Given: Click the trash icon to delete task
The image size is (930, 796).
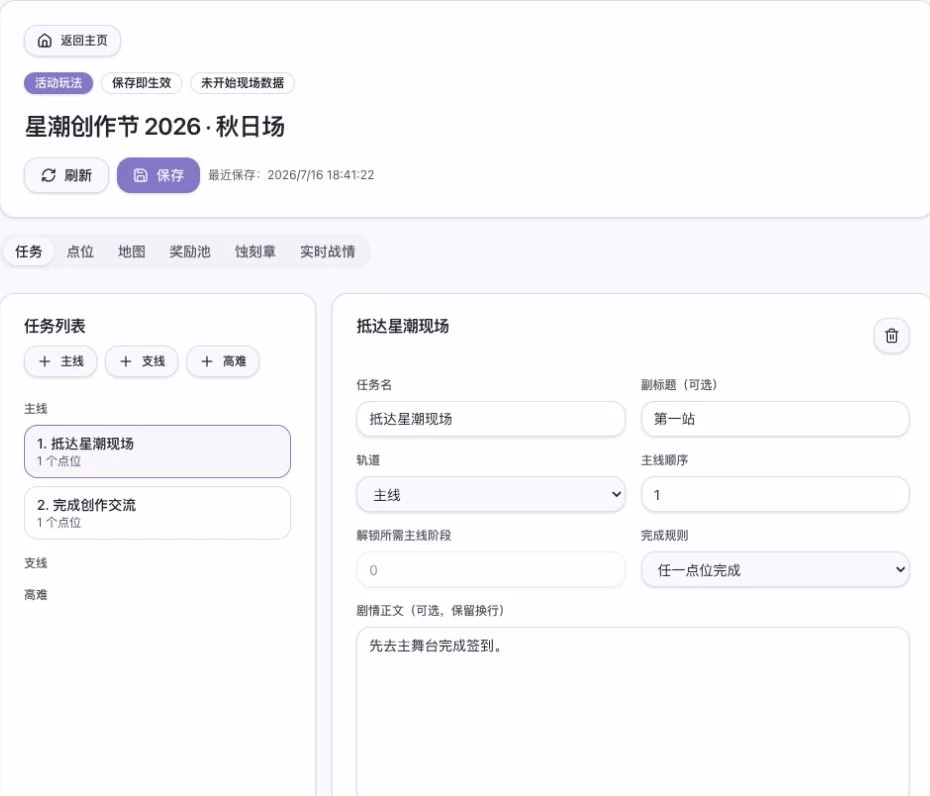Looking at the screenshot, I should point(891,336).
